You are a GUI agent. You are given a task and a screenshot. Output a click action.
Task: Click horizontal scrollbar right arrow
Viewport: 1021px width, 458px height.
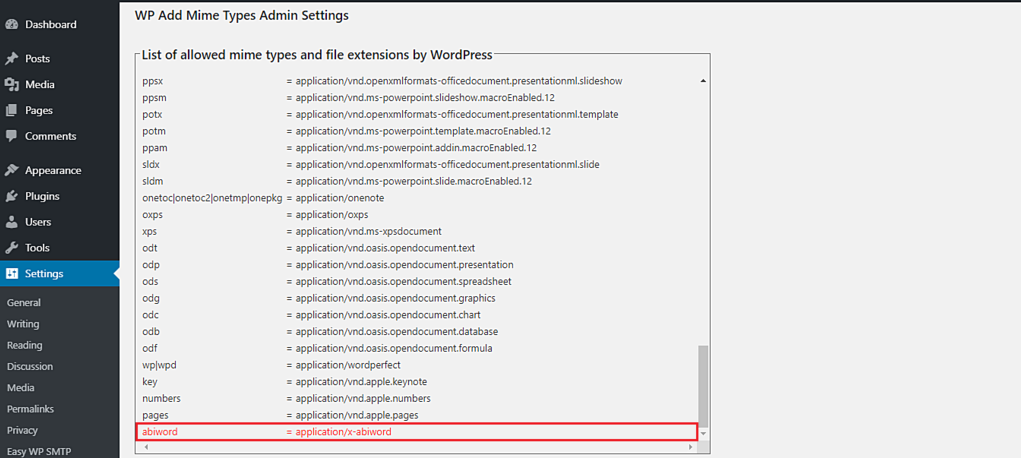[x=692, y=448]
